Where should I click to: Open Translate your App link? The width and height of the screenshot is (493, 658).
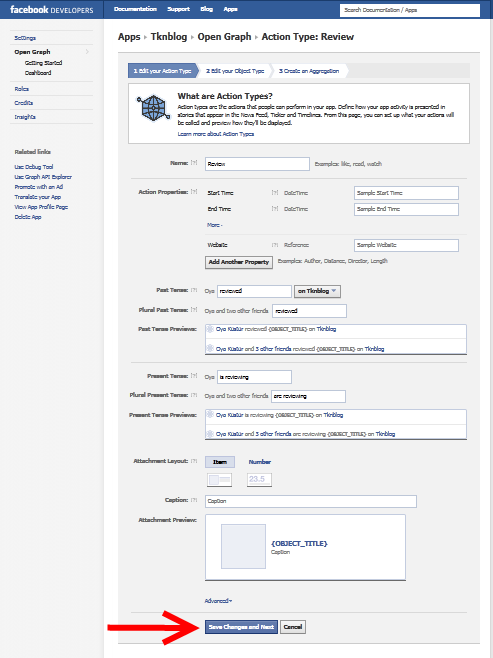click(x=38, y=197)
